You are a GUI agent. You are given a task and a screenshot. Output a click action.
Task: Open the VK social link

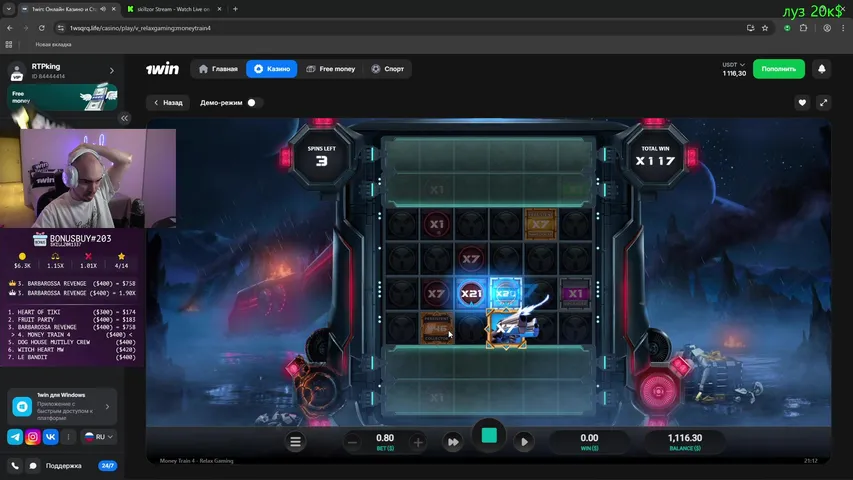[x=50, y=437]
